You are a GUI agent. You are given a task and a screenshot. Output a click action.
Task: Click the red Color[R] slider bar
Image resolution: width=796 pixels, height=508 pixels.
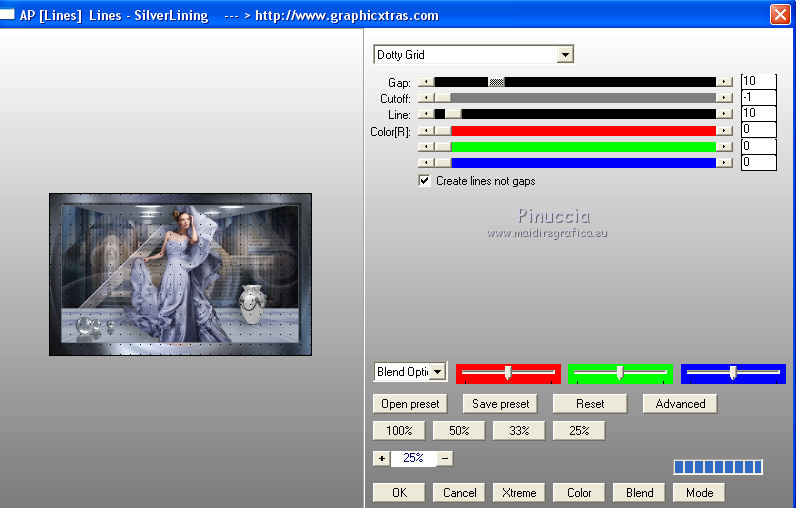pos(575,130)
